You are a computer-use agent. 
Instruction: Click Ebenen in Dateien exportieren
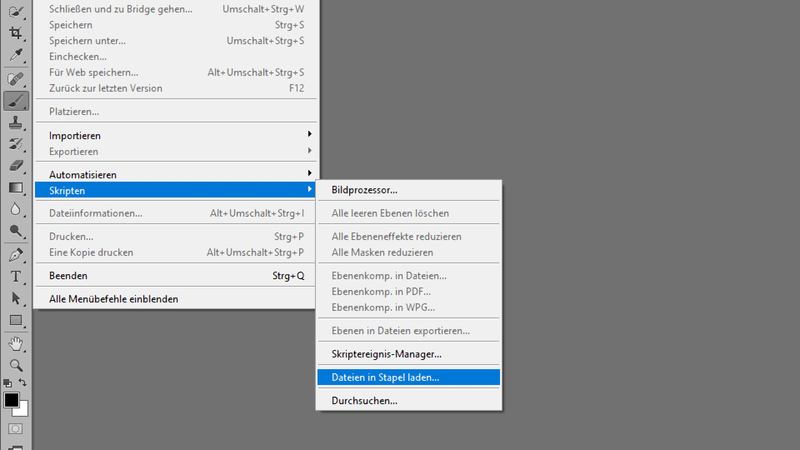click(x=409, y=331)
